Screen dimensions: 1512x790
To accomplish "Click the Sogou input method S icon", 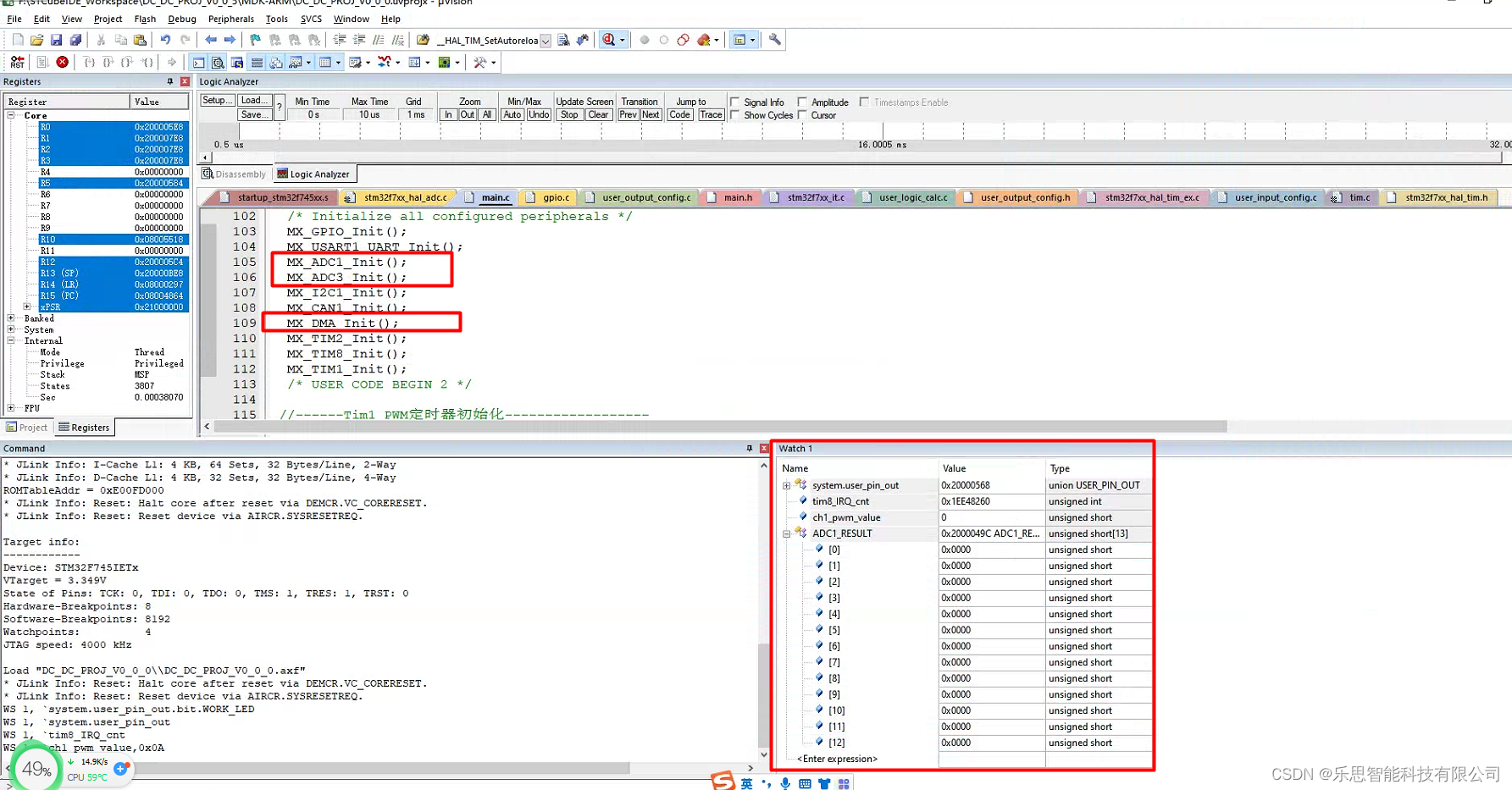I will [x=723, y=781].
